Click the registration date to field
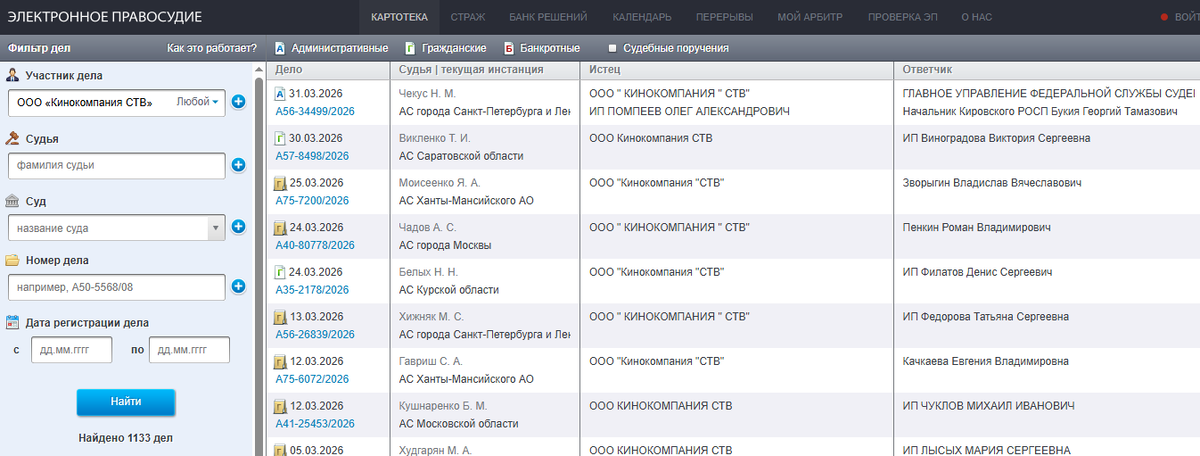 (189, 350)
